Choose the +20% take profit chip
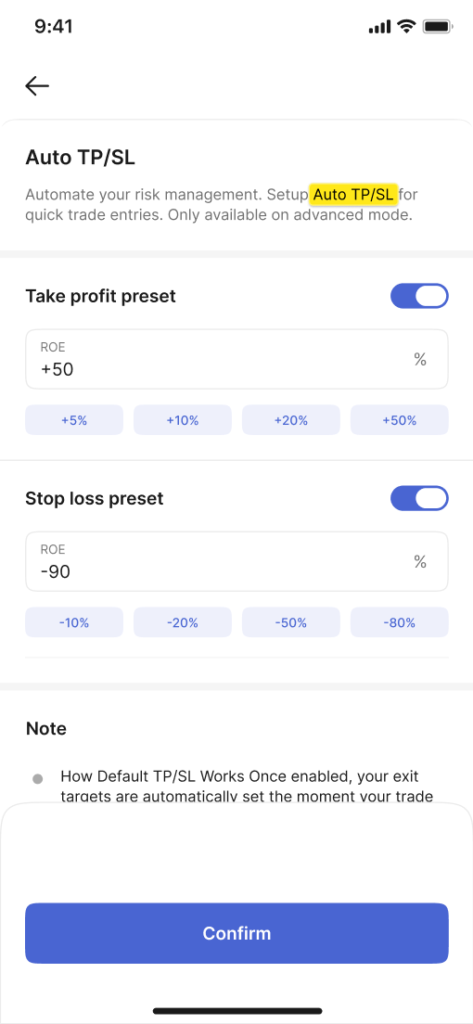The image size is (473, 1024). click(291, 420)
